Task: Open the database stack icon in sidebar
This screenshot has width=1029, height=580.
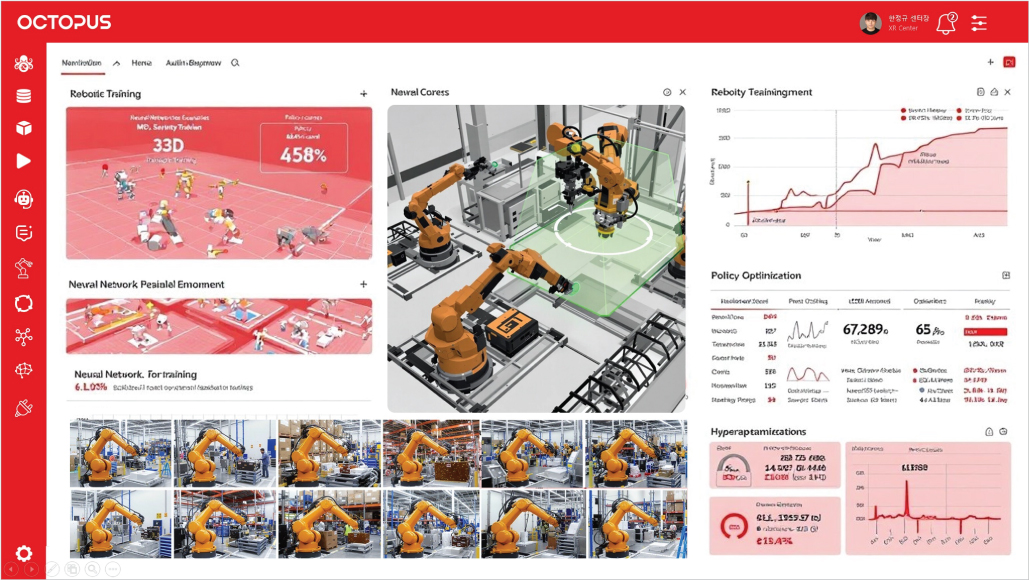Action: point(24,96)
